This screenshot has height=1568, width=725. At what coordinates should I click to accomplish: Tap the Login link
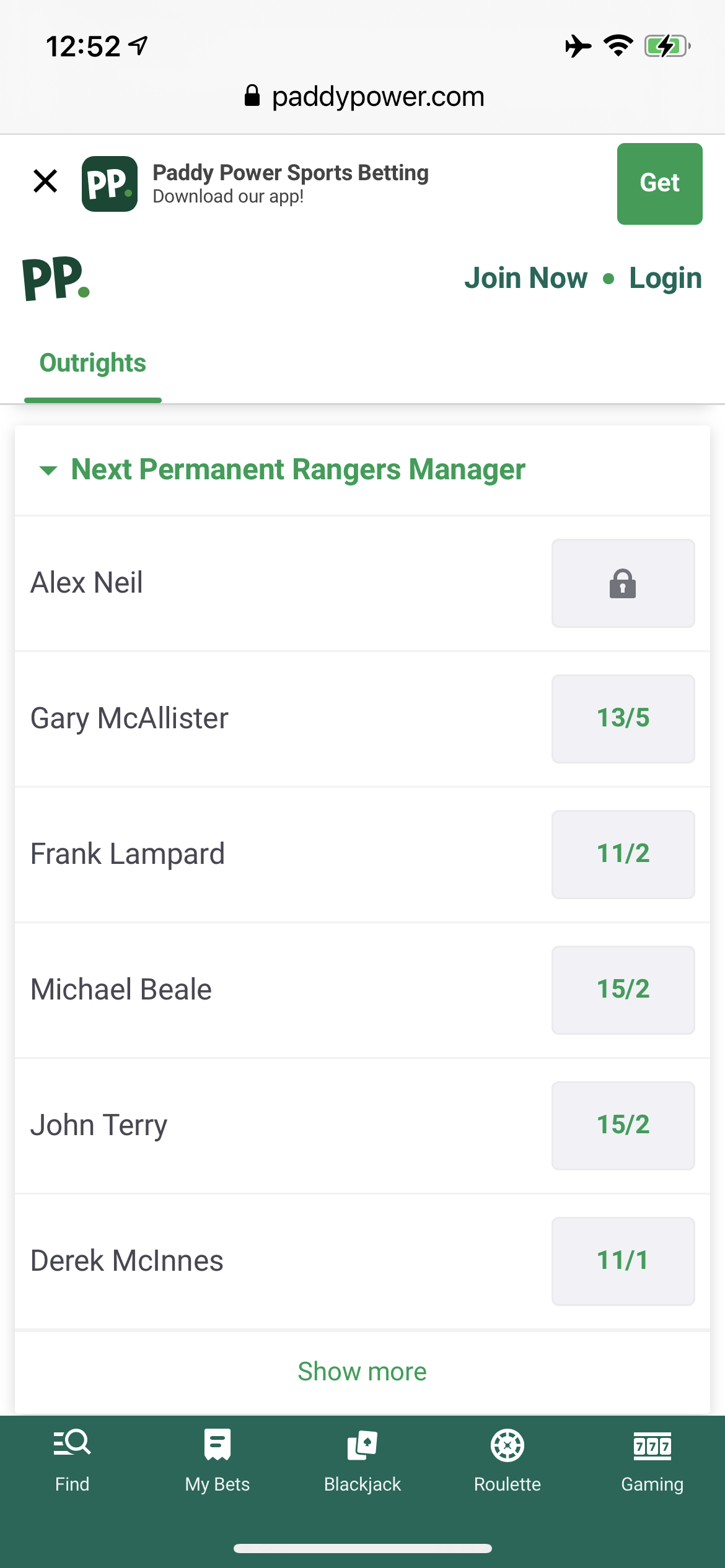[666, 278]
